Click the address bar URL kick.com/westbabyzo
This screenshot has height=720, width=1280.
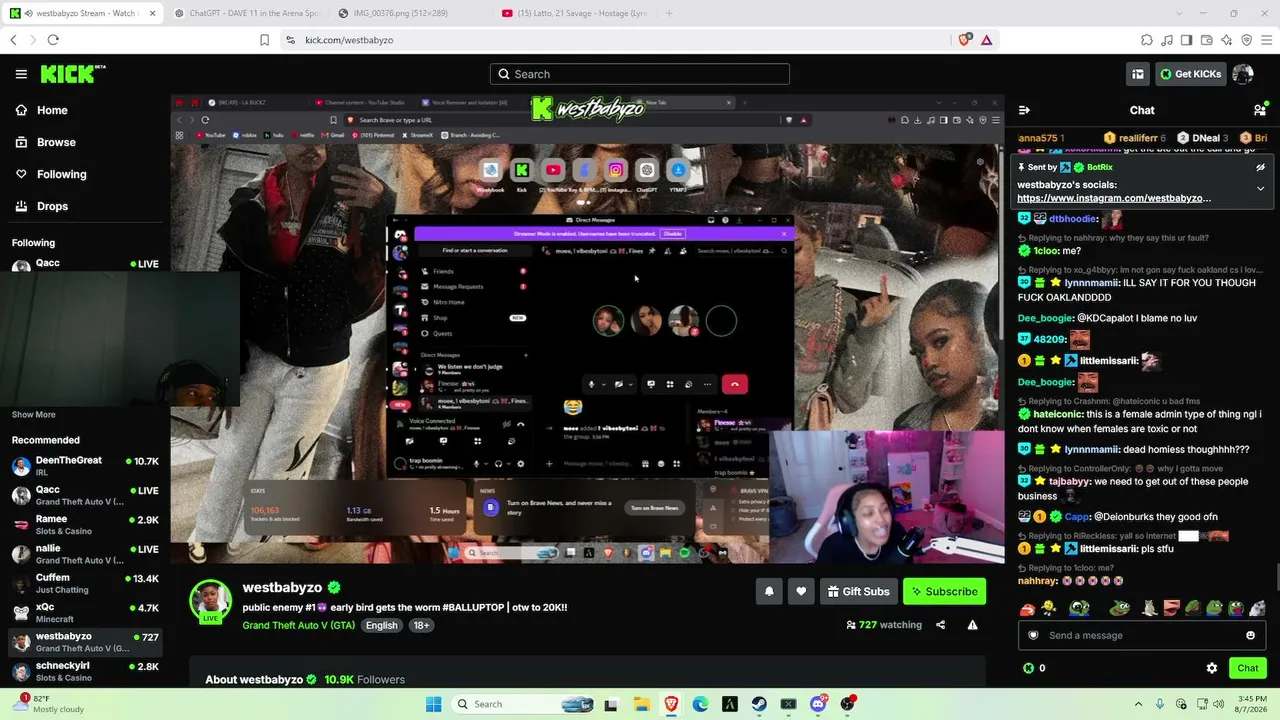(349, 40)
